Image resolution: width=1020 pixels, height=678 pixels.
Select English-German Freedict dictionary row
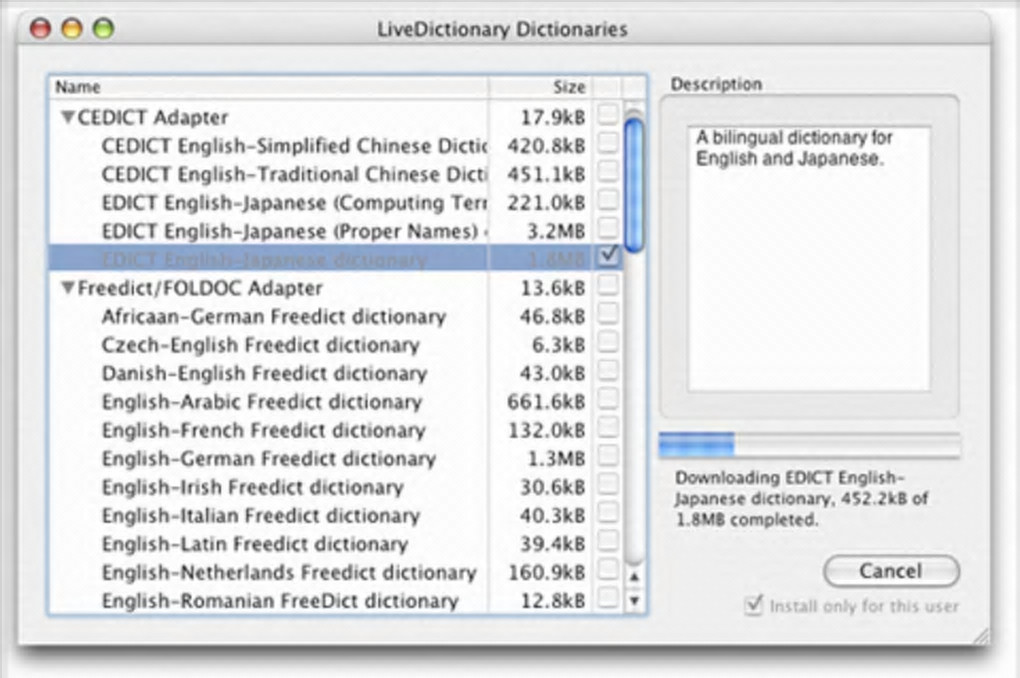pos(334,459)
